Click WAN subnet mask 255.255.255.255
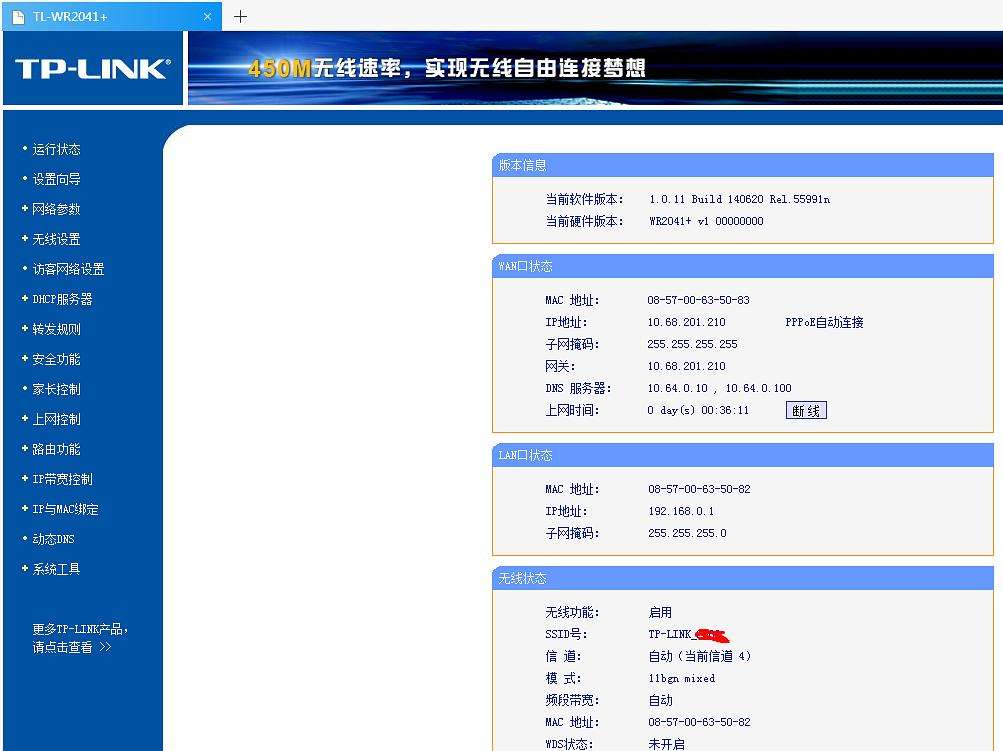Screen dimensions: 1003x751 coord(692,344)
